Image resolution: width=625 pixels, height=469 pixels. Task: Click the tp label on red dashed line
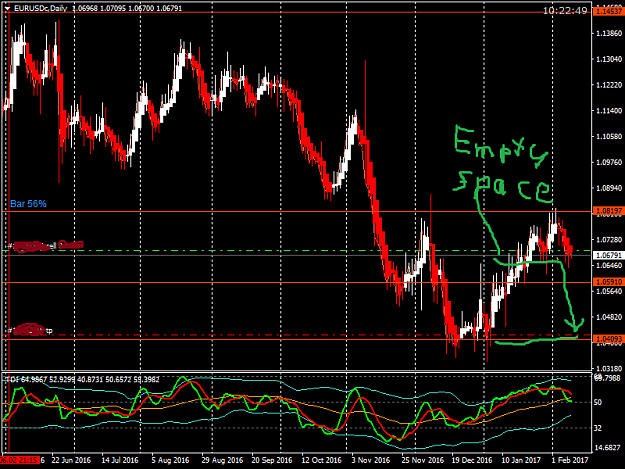pos(30,330)
